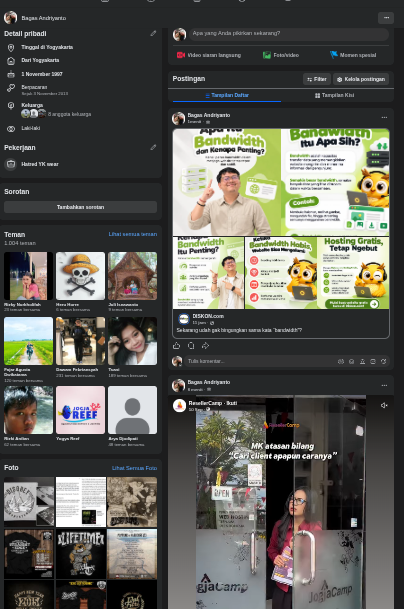Screen dimensions: 404x609
Task: Switch to Tampilan Kisi tab
Action: click(334, 95)
